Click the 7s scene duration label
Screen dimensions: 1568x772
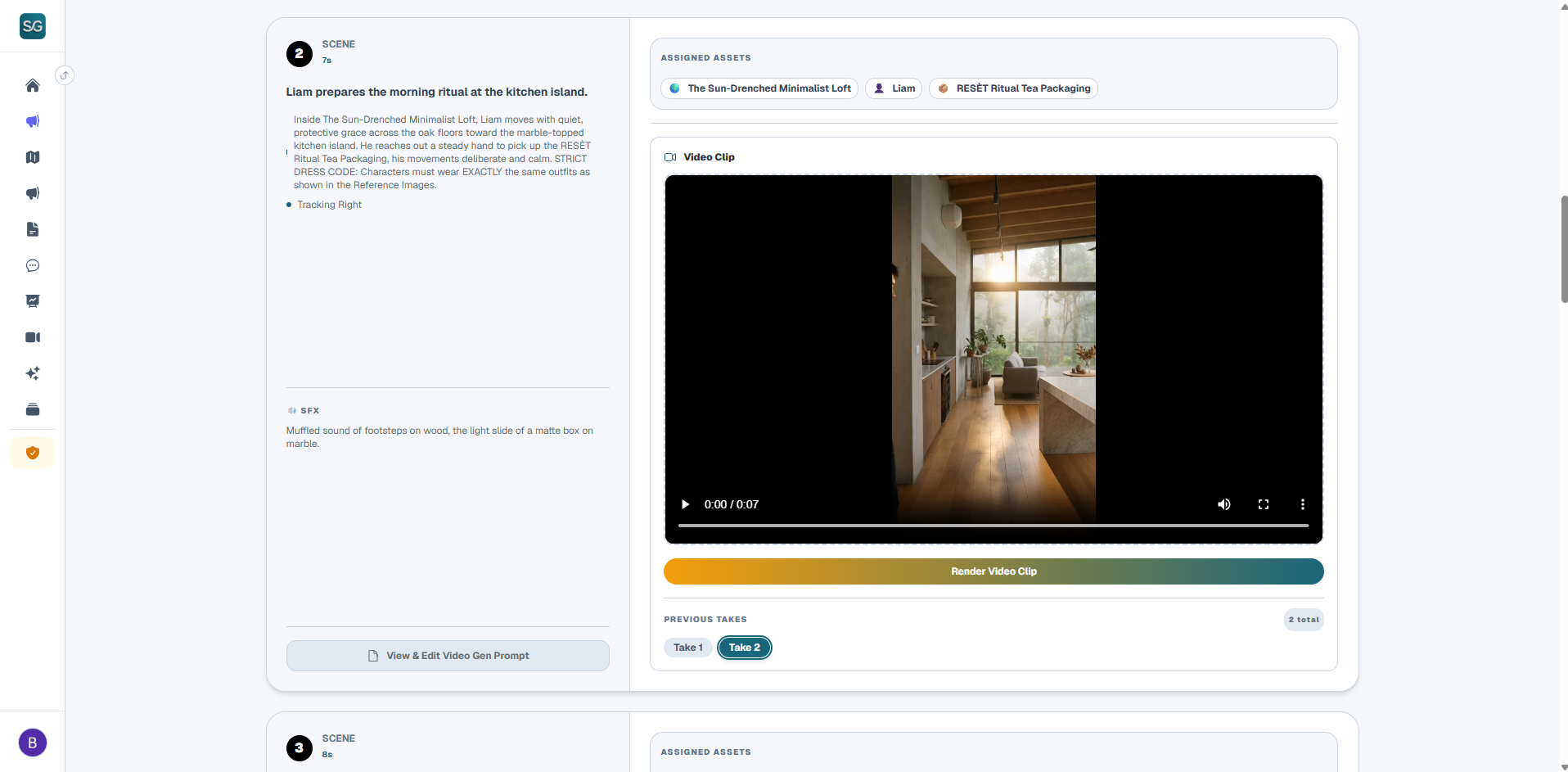pyautogui.click(x=327, y=61)
